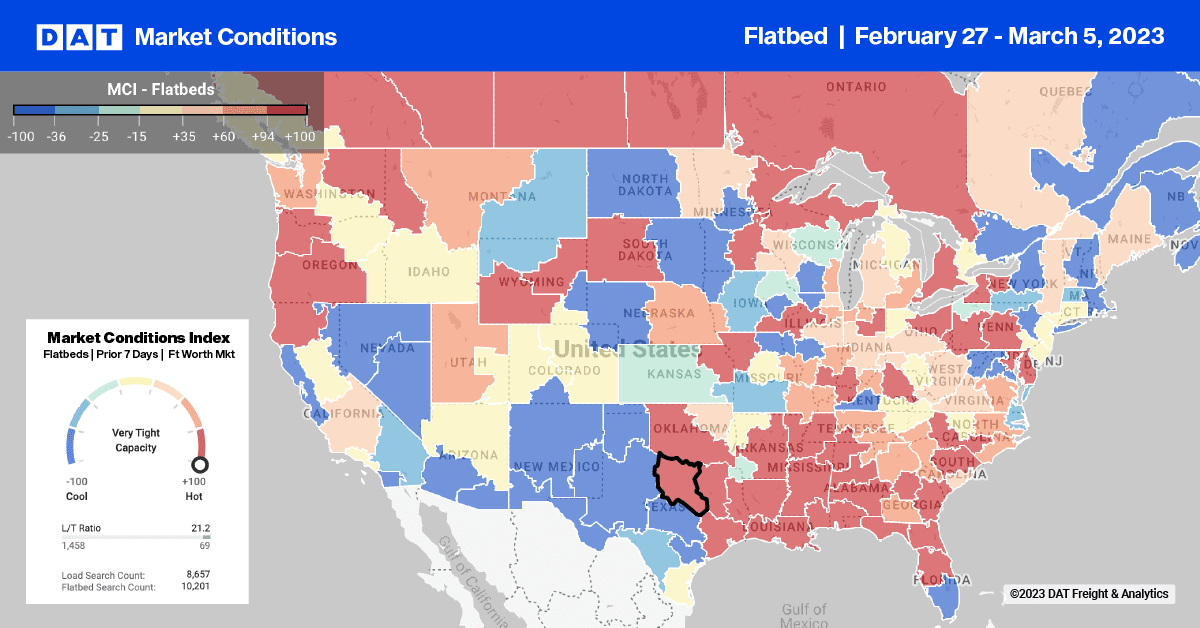Select the Oregon region on the map
1200x628 pixels.
tap(328, 265)
